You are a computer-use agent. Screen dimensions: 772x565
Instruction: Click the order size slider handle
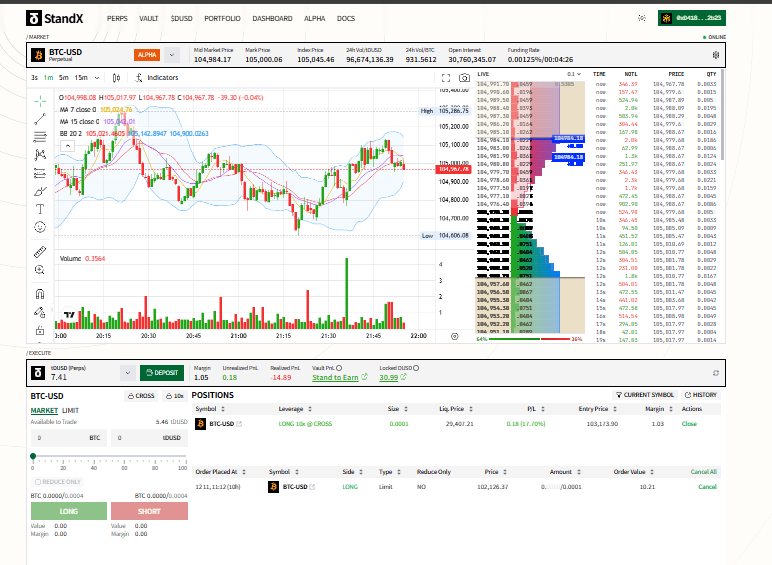33,456
